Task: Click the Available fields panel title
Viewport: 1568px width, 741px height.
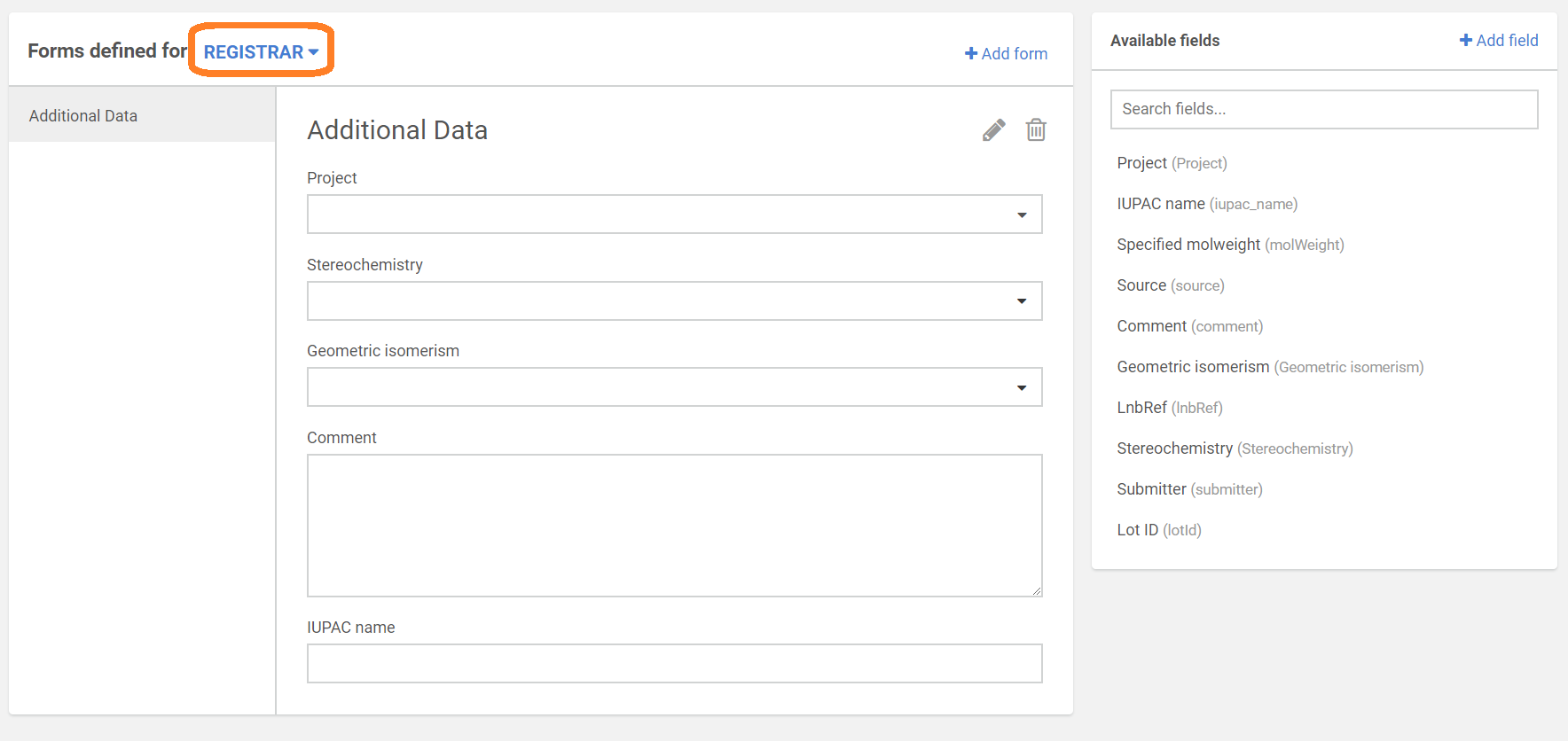Action: [1164, 41]
